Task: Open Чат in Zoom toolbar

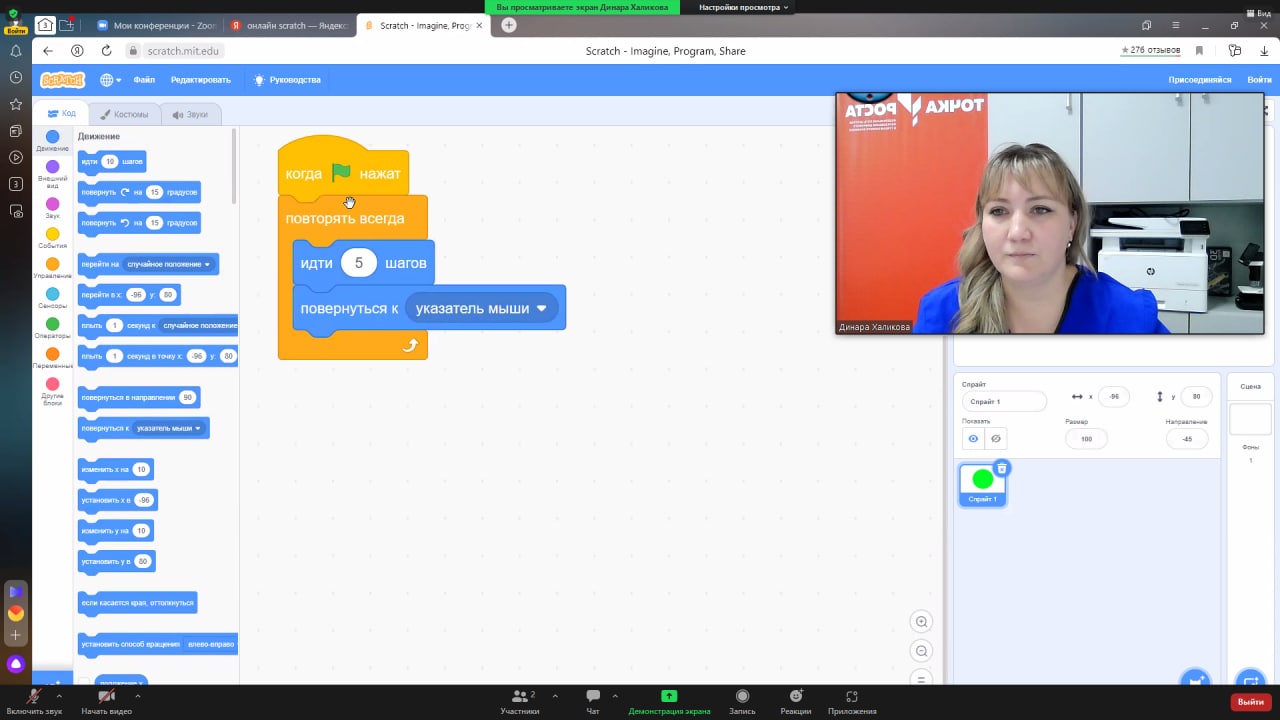Action: click(x=593, y=701)
